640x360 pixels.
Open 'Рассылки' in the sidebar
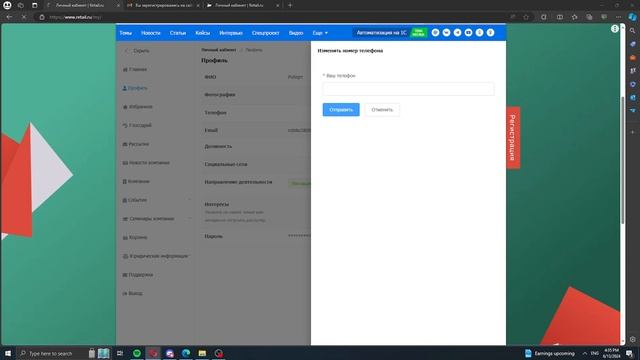pyautogui.click(x=136, y=144)
